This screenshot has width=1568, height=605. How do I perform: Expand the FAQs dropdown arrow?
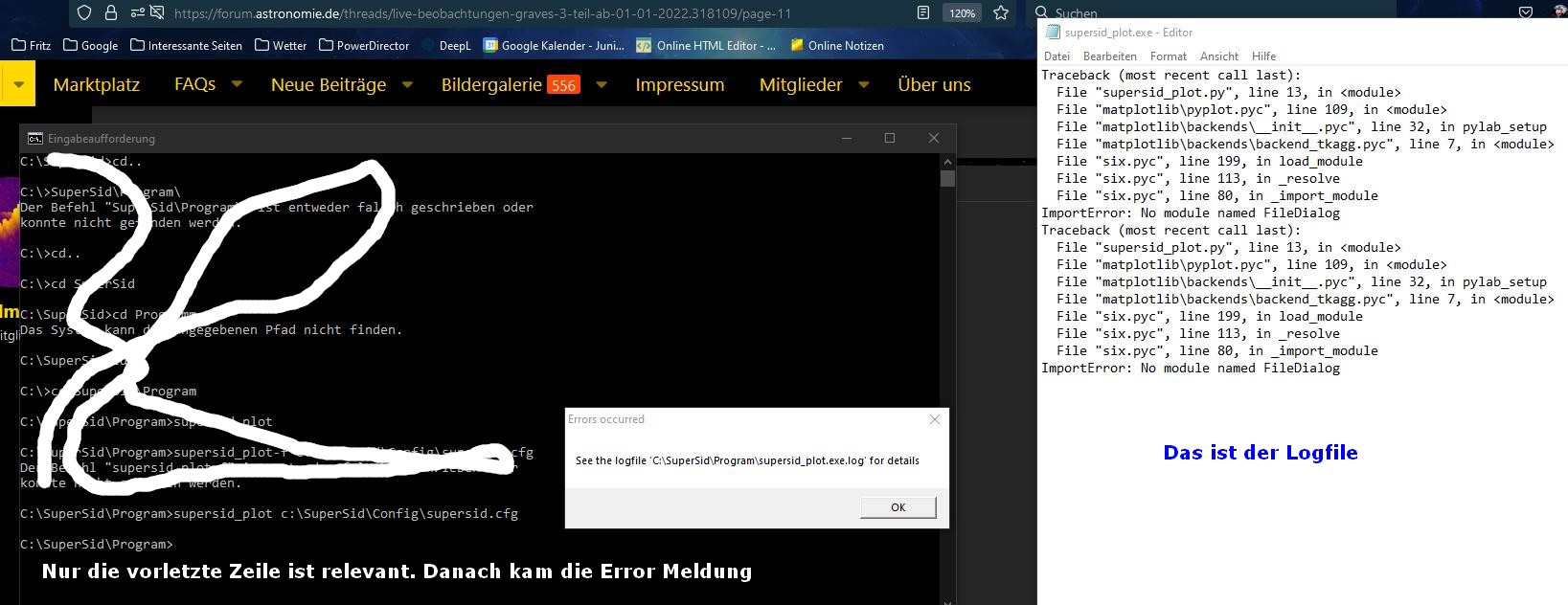[237, 84]
